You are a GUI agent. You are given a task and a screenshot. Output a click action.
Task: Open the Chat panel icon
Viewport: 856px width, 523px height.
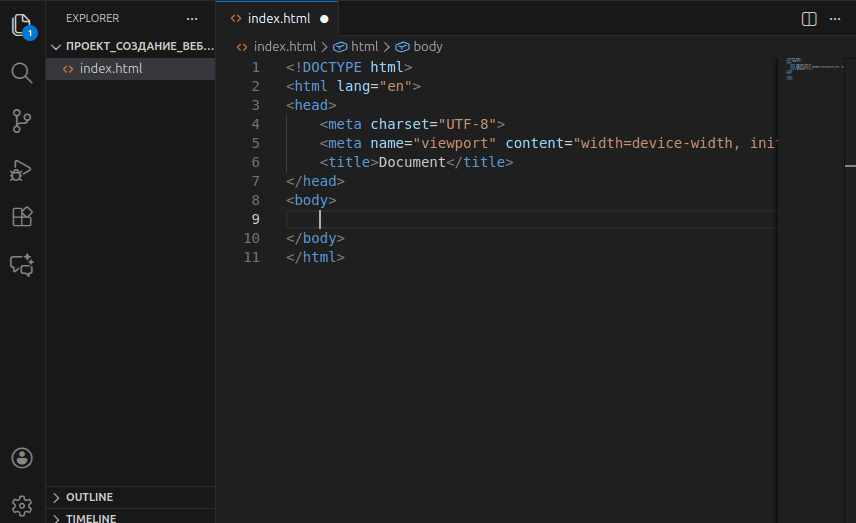coord(22,265)
